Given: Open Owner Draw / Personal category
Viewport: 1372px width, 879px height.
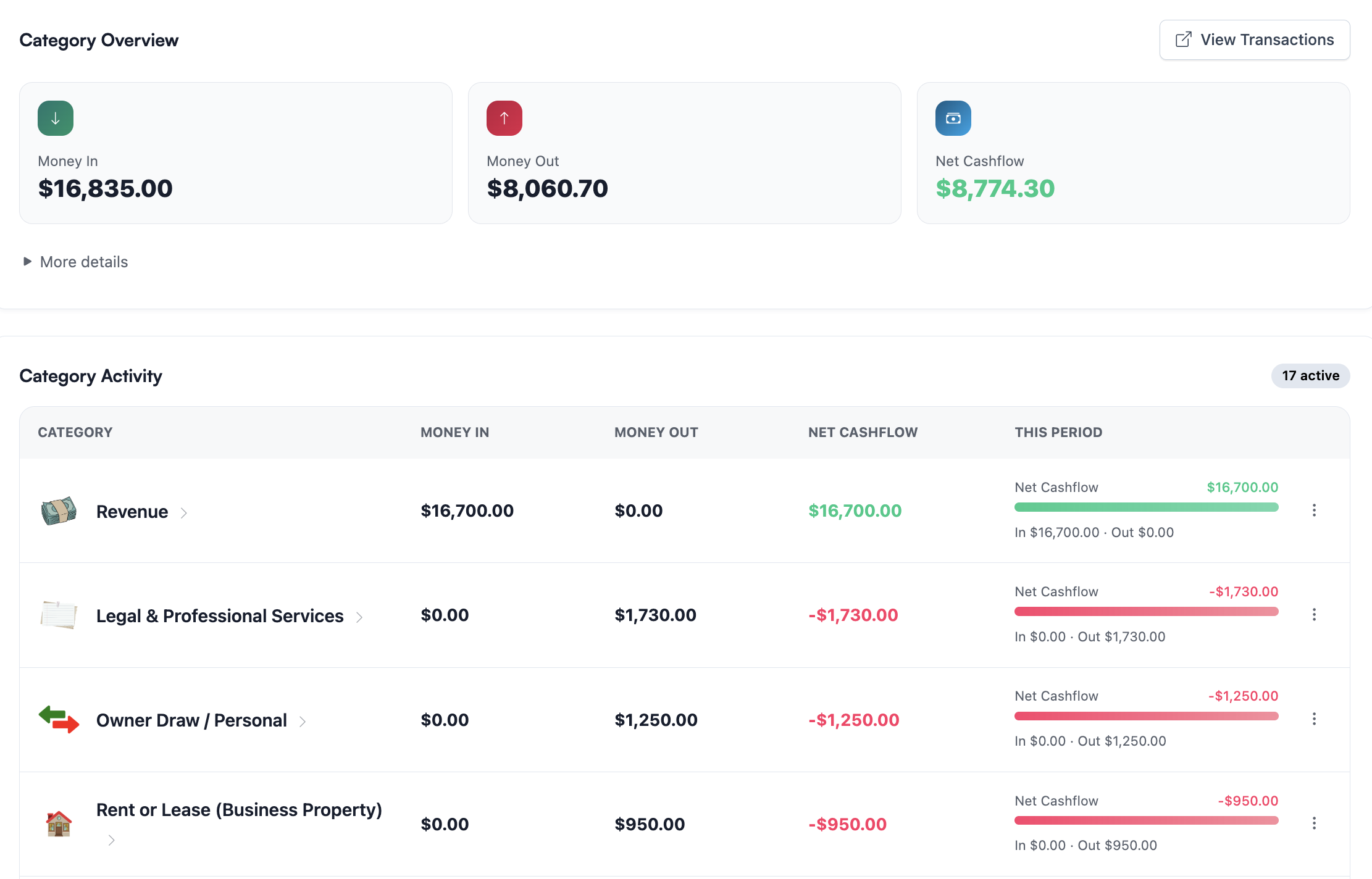Looking at the screenshot, I should pyautogui.click(x=191, y=720).
